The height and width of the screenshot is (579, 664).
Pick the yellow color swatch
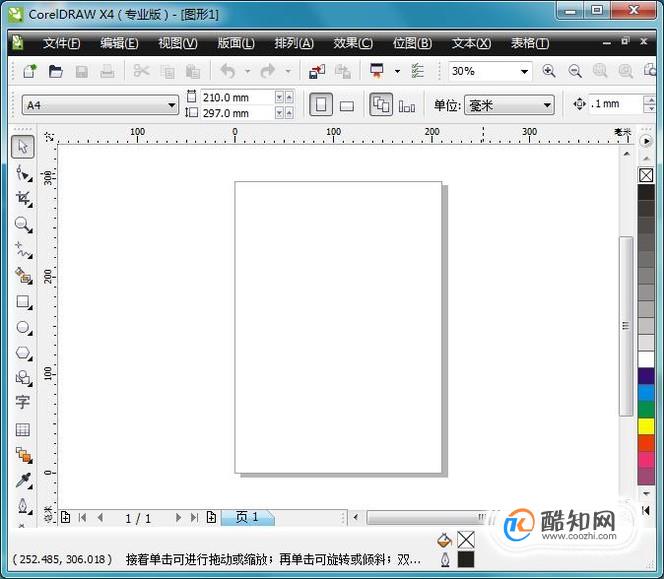[646, 426]
